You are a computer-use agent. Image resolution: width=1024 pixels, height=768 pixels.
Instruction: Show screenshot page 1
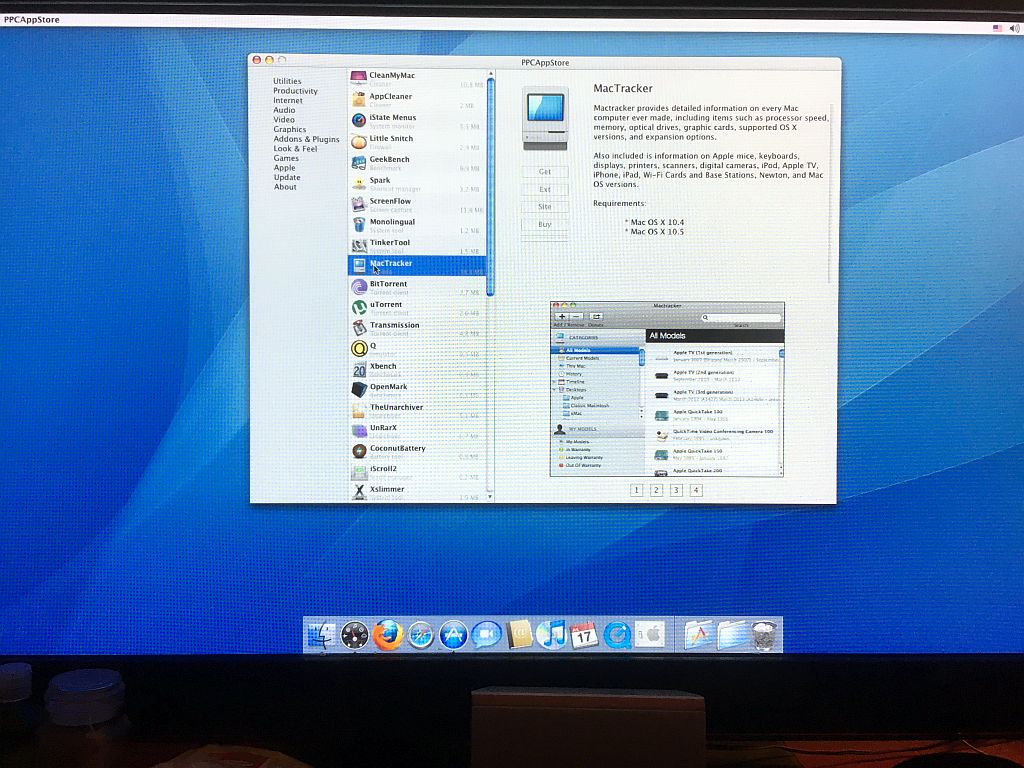[637, 490]
